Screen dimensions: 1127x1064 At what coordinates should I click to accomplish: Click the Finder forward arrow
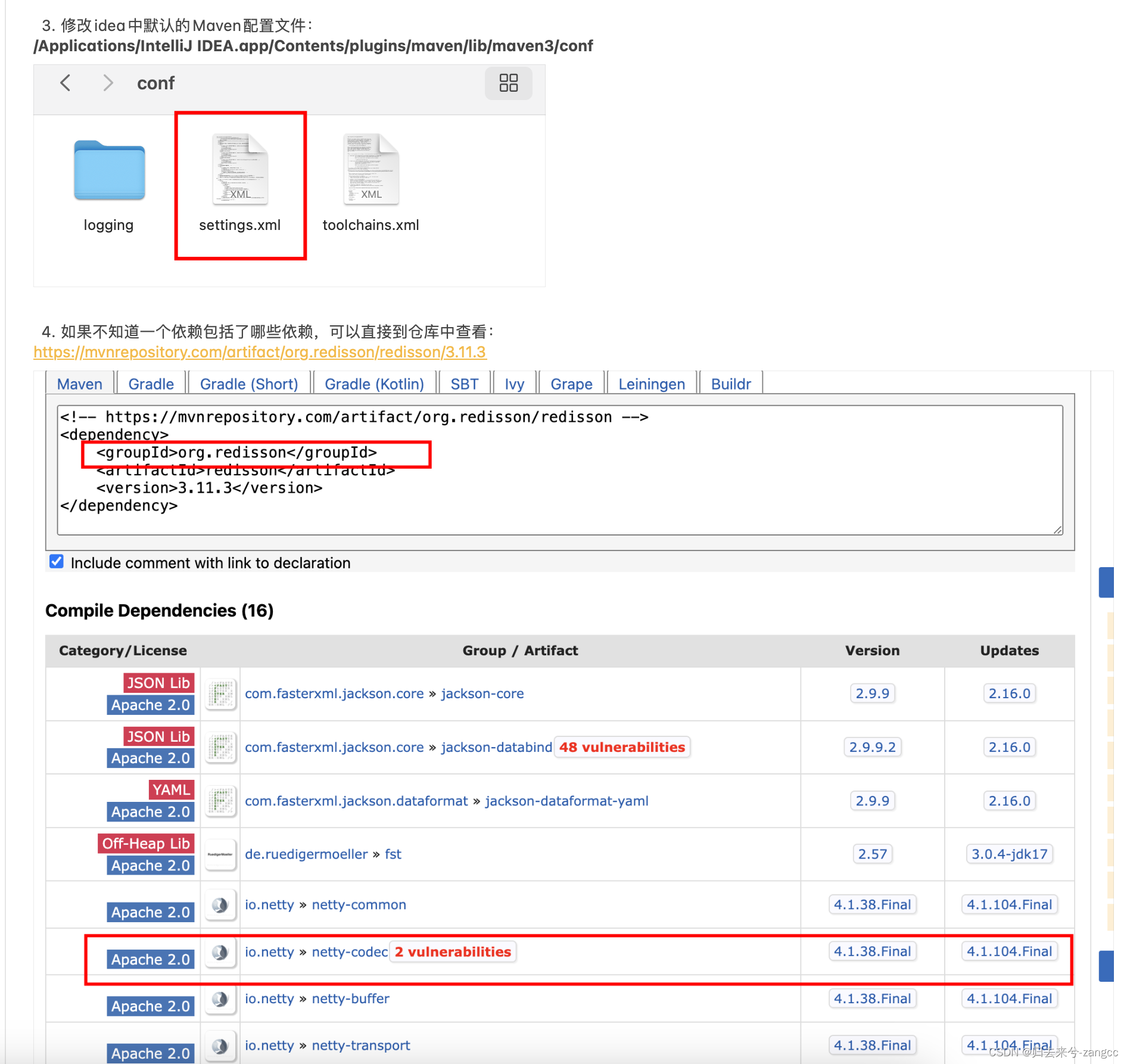[107, 83]
